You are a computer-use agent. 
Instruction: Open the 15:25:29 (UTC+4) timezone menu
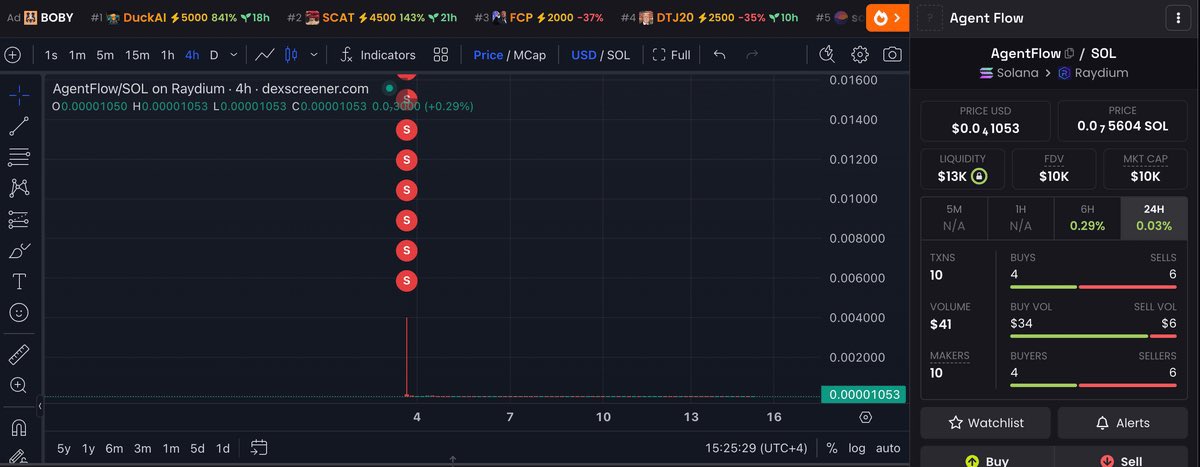tap(758, 448)
